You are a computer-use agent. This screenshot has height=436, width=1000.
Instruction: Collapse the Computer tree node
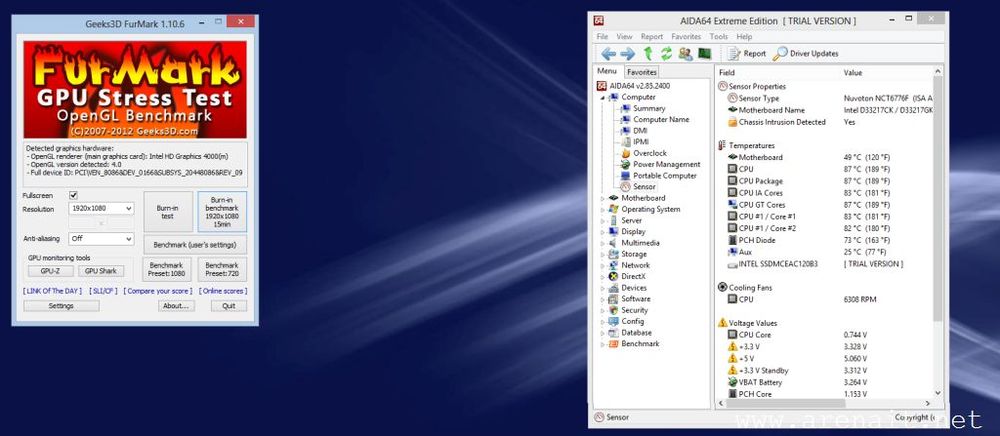603,98
